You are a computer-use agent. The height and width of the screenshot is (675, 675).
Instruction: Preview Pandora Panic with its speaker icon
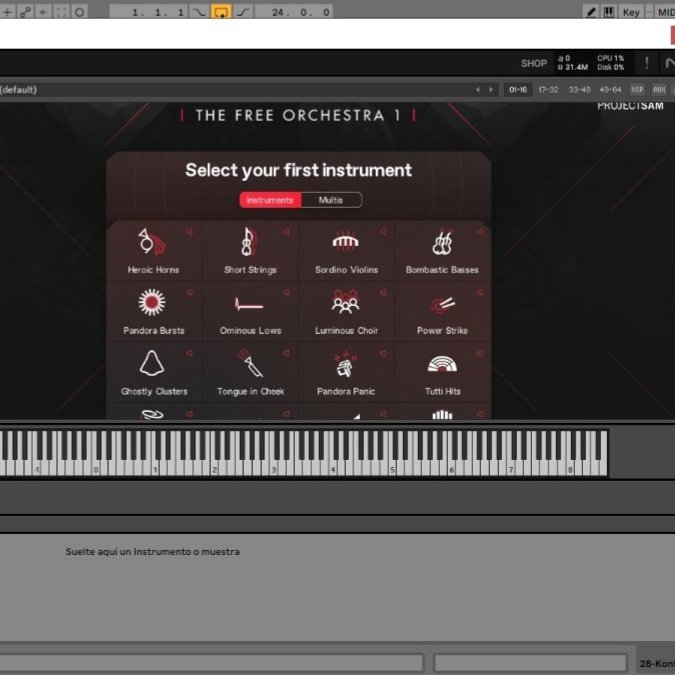383,353
